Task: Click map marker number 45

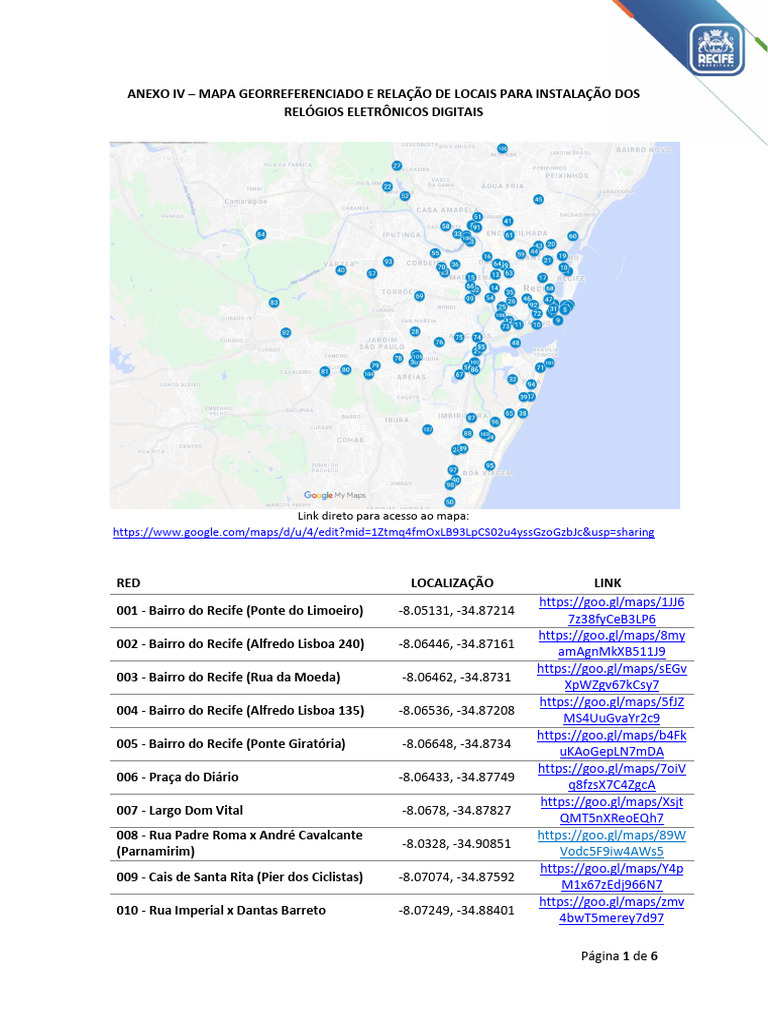Action: click(x=538, y=199)
